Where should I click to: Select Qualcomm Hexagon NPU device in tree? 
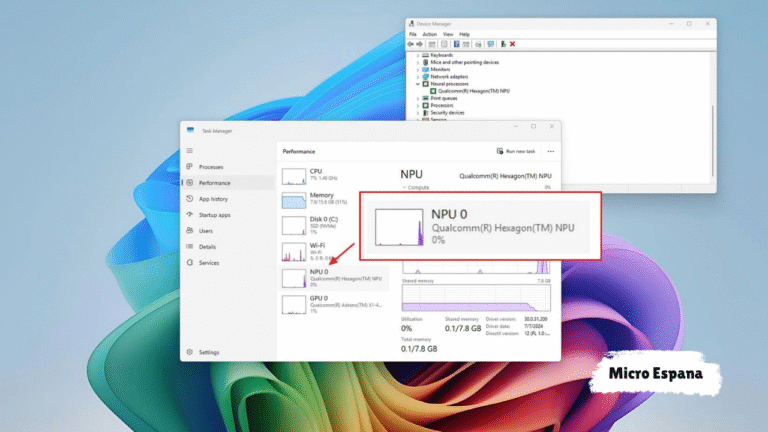[476, 91]
